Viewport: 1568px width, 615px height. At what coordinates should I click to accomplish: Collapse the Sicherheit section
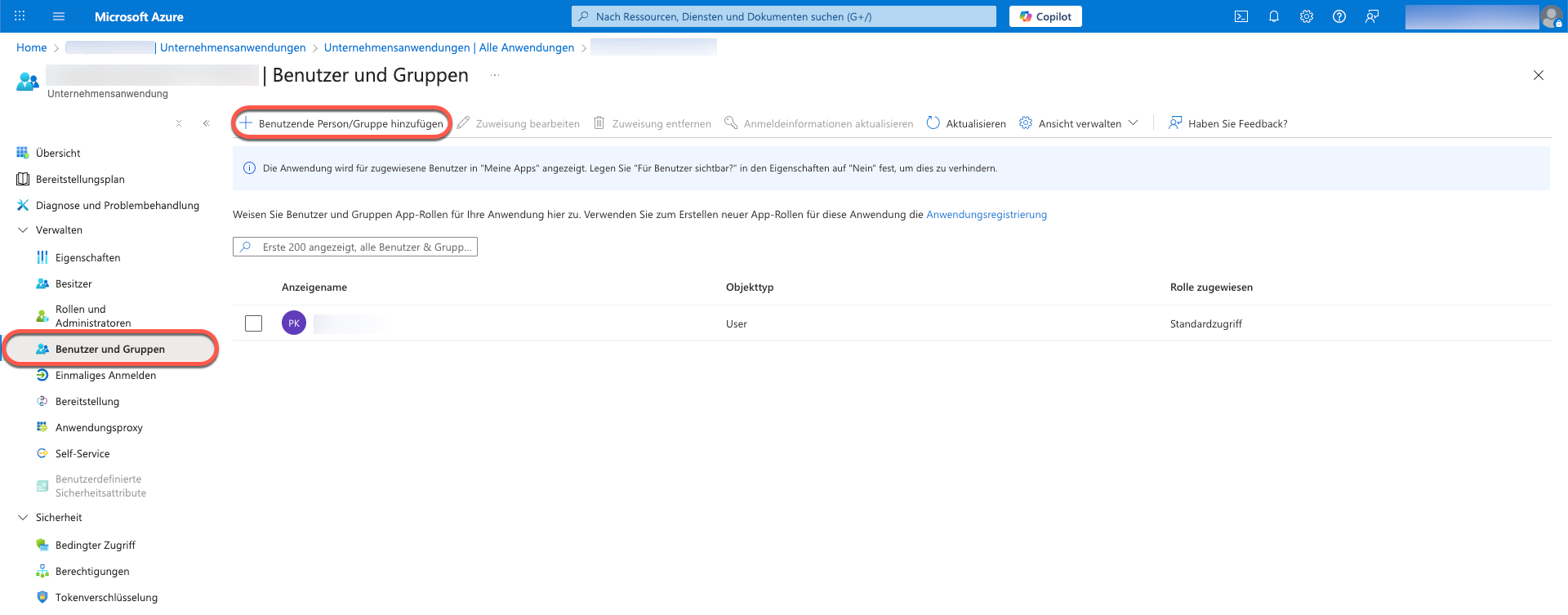pos(23,518)
